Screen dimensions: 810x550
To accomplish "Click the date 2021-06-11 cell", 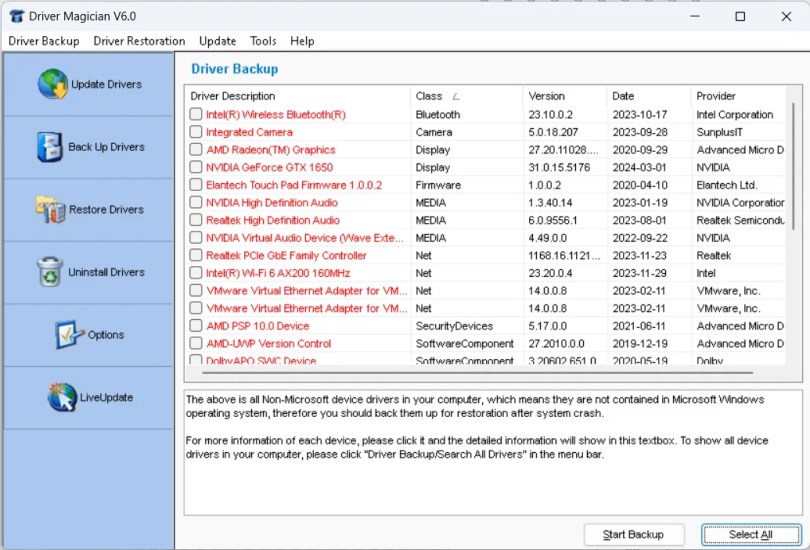I will click(640, 326).
